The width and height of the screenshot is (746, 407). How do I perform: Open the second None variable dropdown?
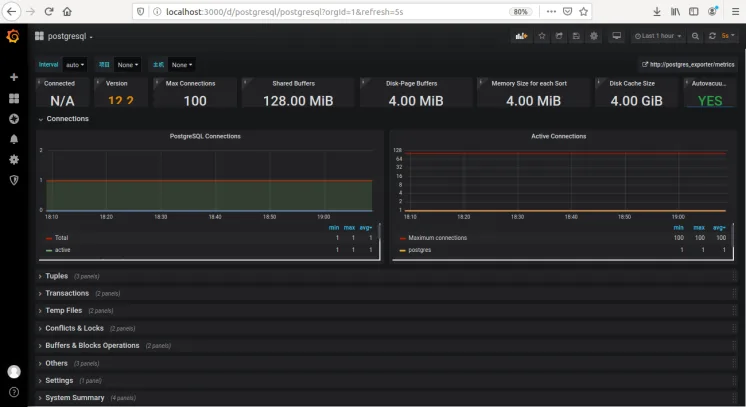point(182,65)
